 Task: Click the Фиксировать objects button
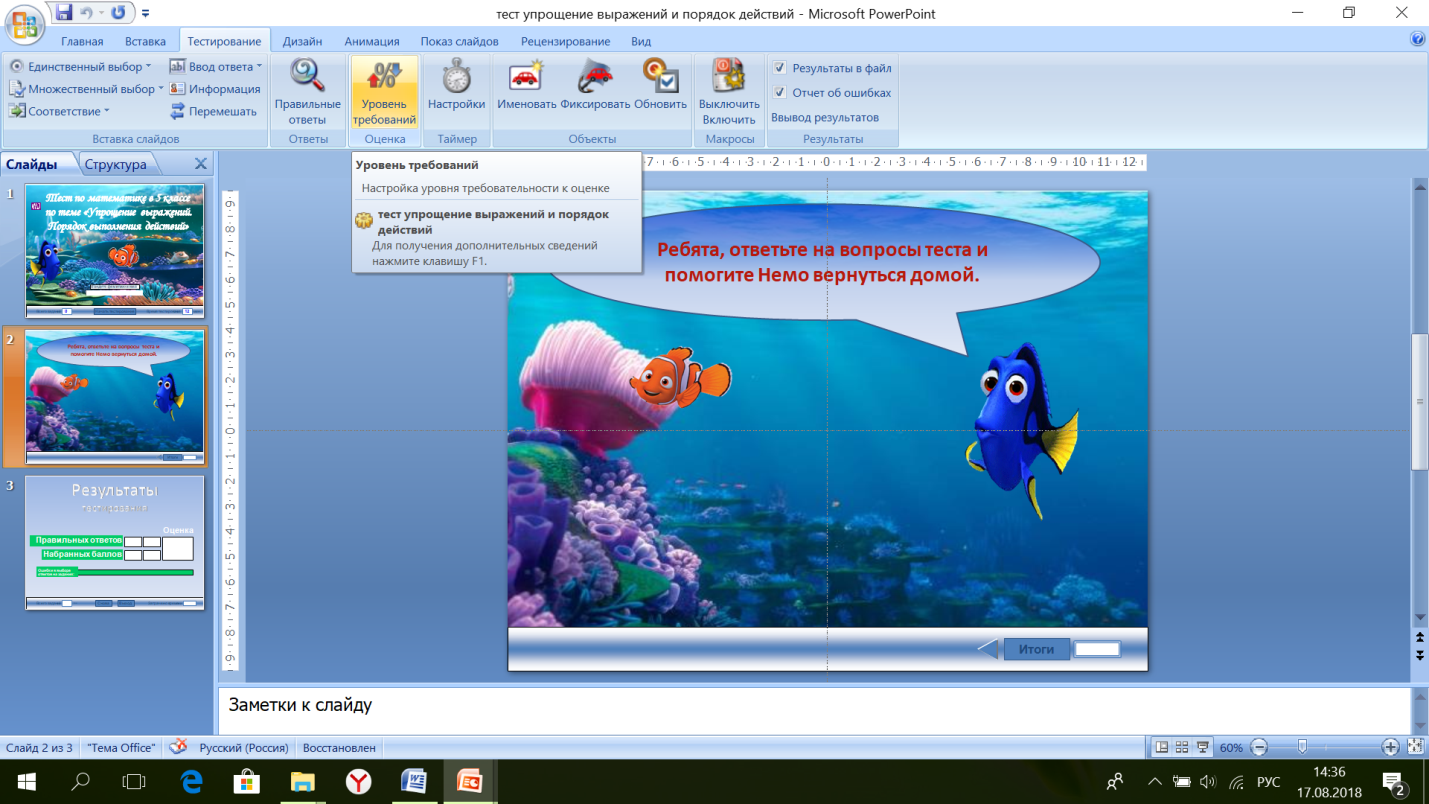(595, 85)
